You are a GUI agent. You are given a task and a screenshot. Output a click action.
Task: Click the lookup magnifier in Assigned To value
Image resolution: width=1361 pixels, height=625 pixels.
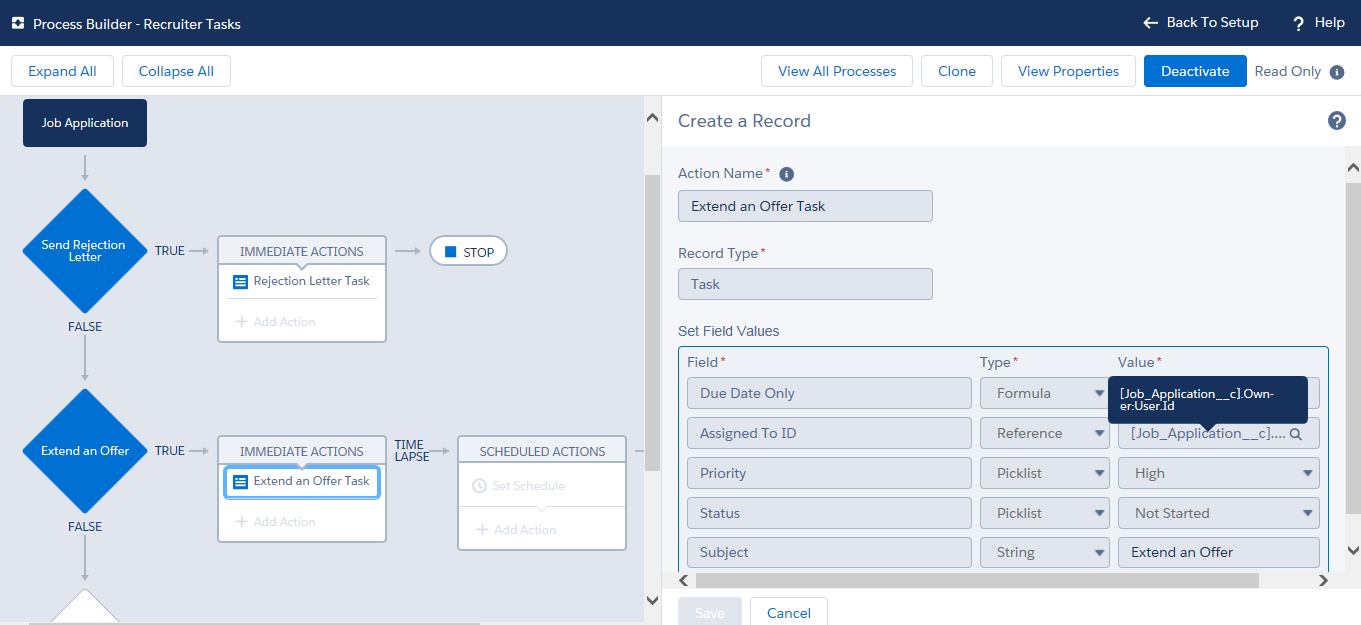(x=1295, y=434)
